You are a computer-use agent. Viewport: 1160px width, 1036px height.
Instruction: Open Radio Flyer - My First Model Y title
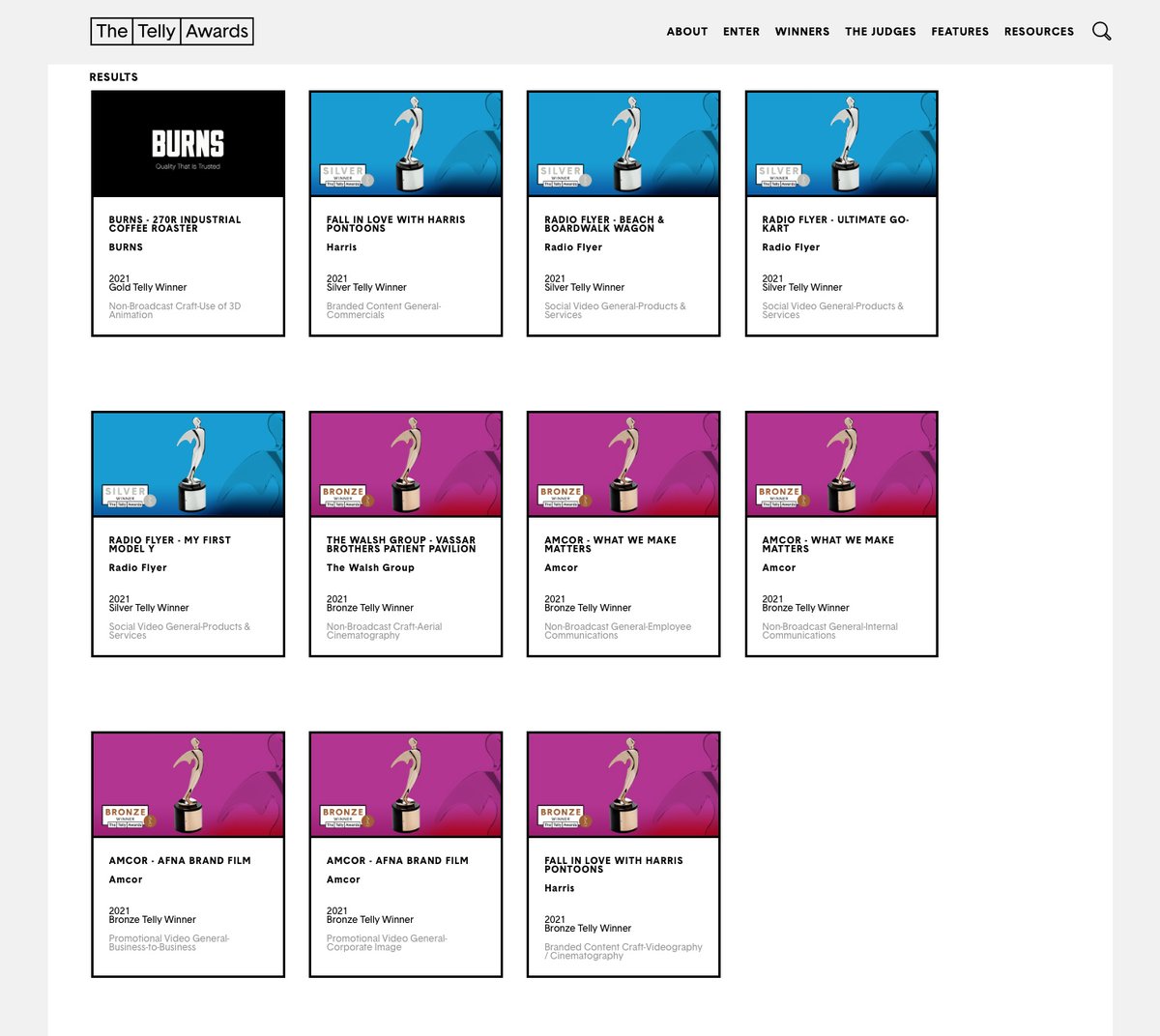point(170,544)
